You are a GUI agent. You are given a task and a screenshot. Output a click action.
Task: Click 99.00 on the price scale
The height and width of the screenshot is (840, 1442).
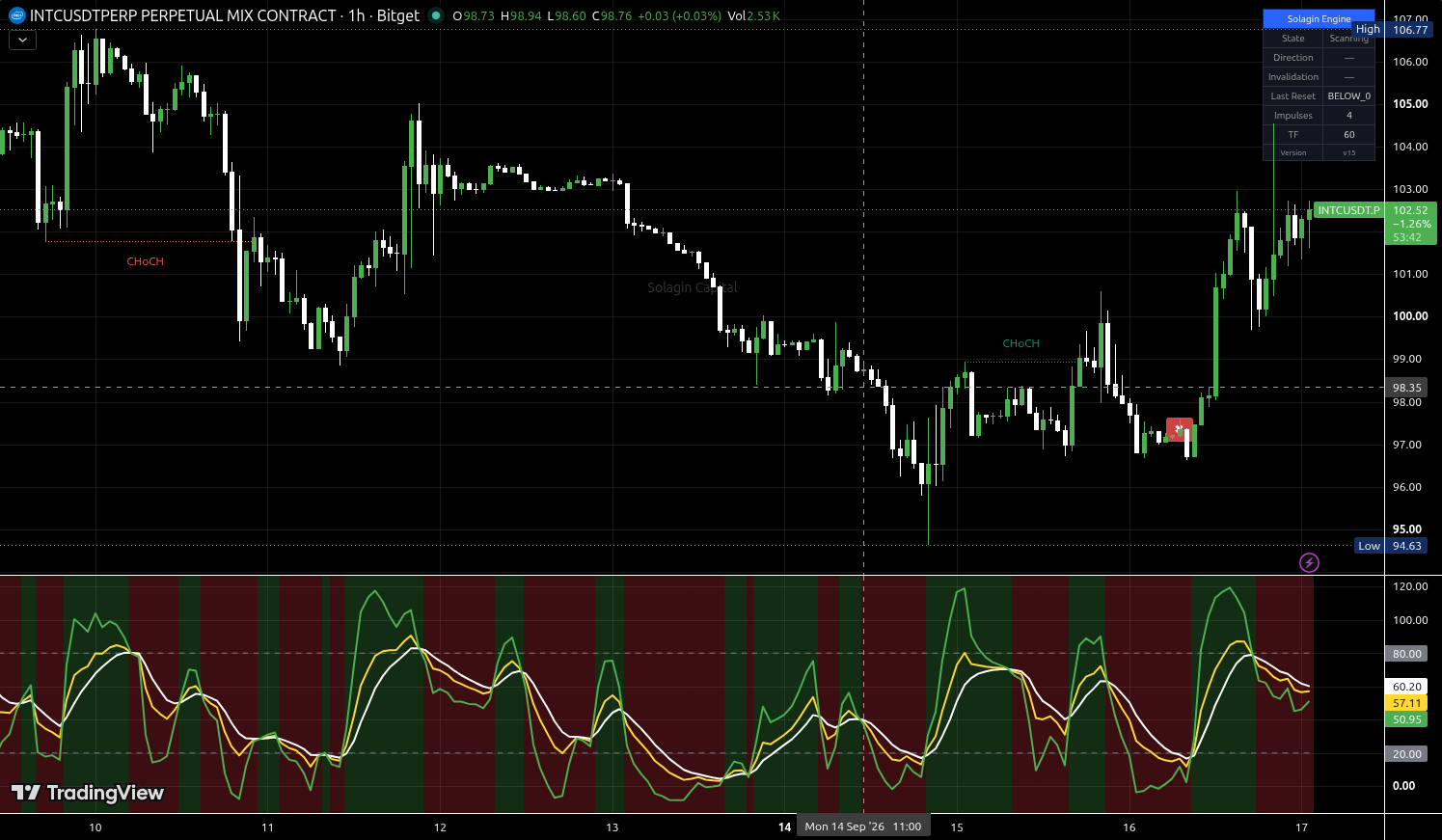click(x=1407, y=359)
